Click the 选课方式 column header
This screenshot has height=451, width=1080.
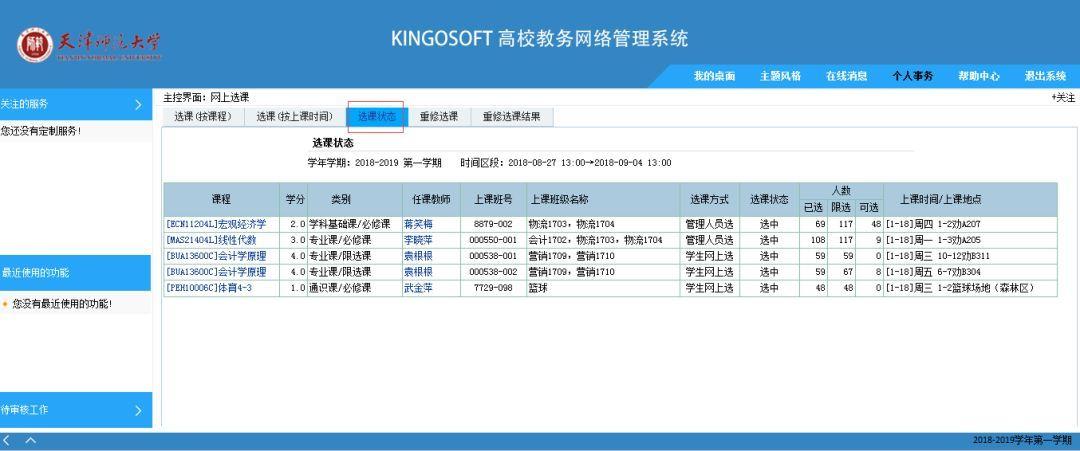tap(709, 200)
